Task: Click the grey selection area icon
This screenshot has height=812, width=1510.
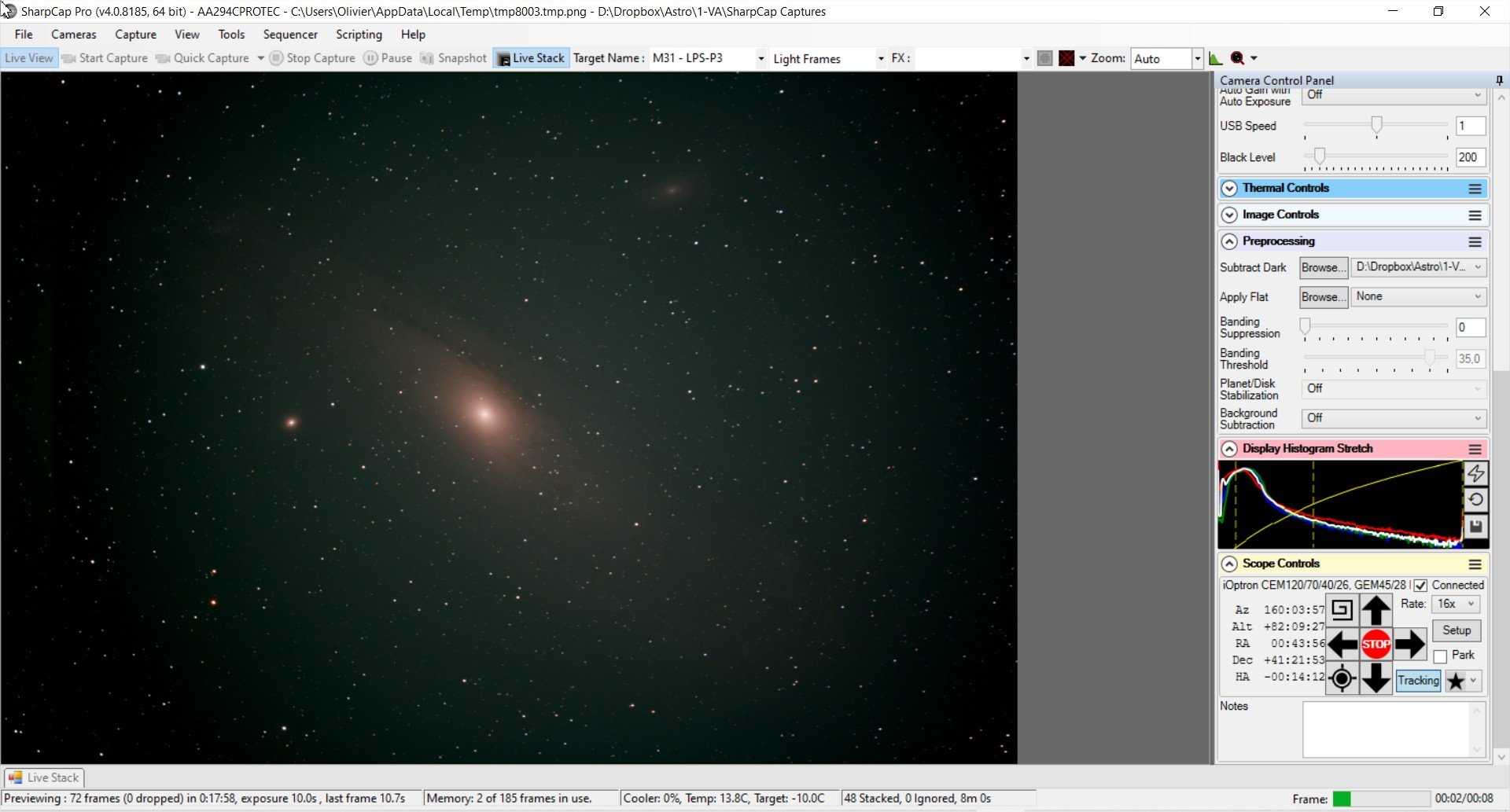Action: 1045,58
